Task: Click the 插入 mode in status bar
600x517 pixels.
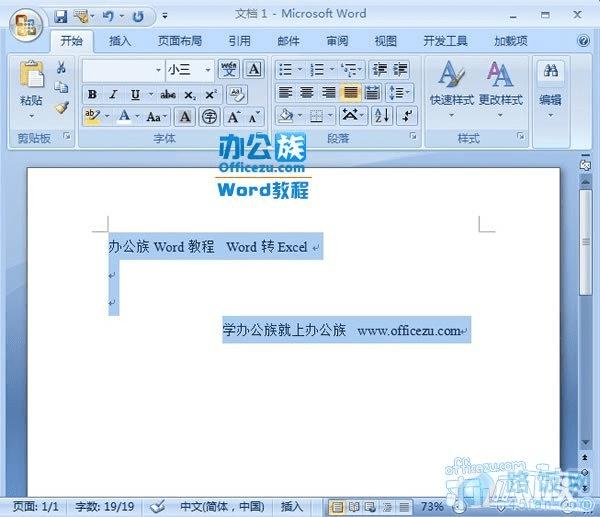Action: 292,507
